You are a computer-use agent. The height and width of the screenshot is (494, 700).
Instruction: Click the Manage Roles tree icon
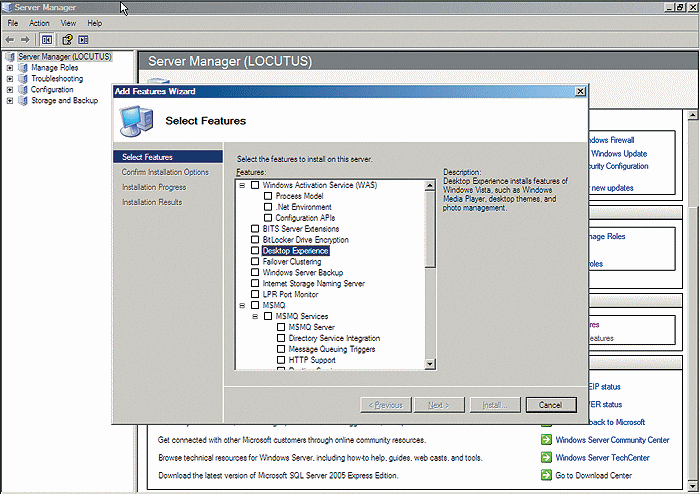pyautogui.click(x=23, y=68)
